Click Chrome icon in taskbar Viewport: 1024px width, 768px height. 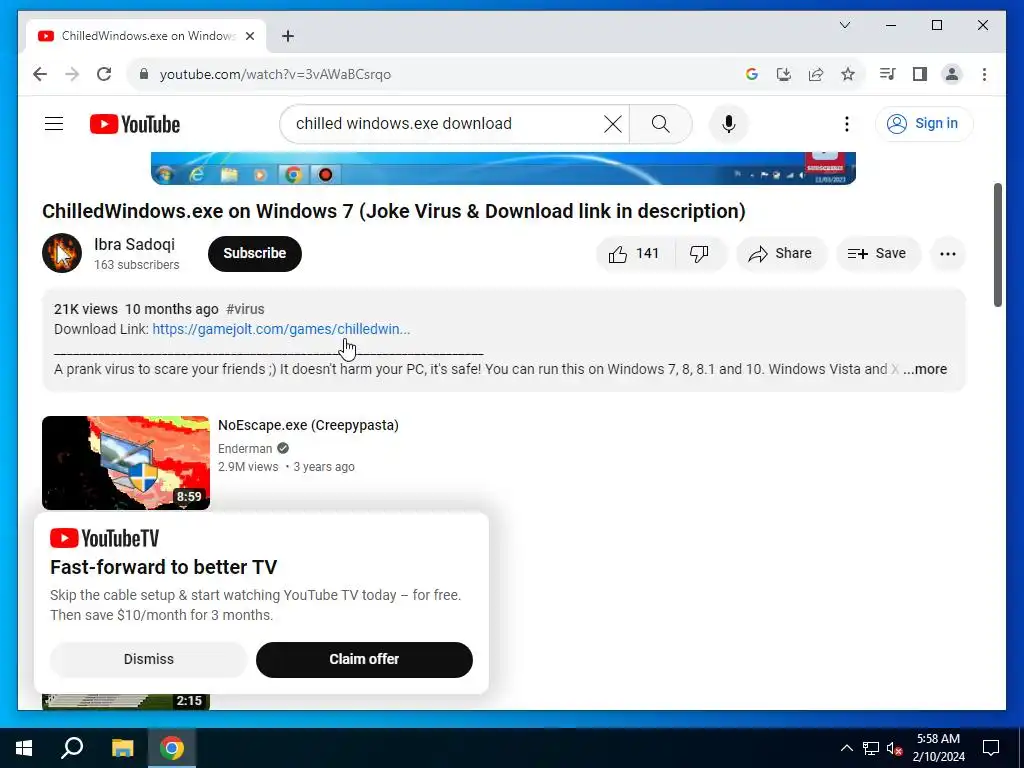pyautogui.click(x=172, y=748)
